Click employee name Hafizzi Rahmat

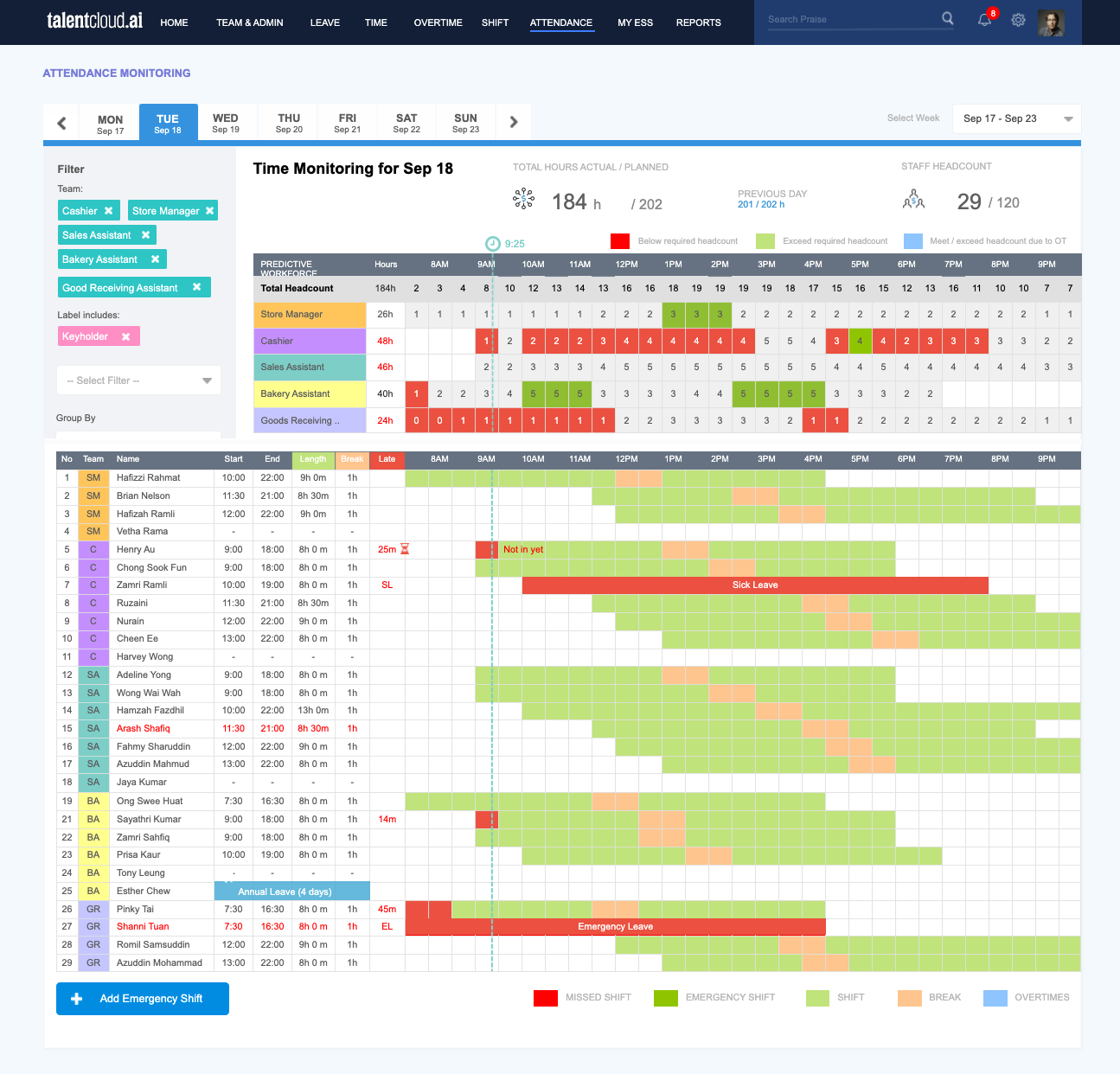click(x=149, y=477)
